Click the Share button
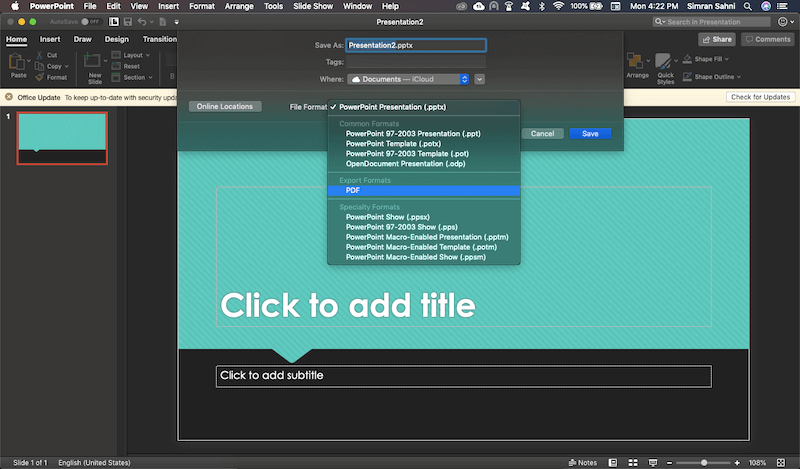This screenshot has width=800, height=469. [x=717, y=39]
